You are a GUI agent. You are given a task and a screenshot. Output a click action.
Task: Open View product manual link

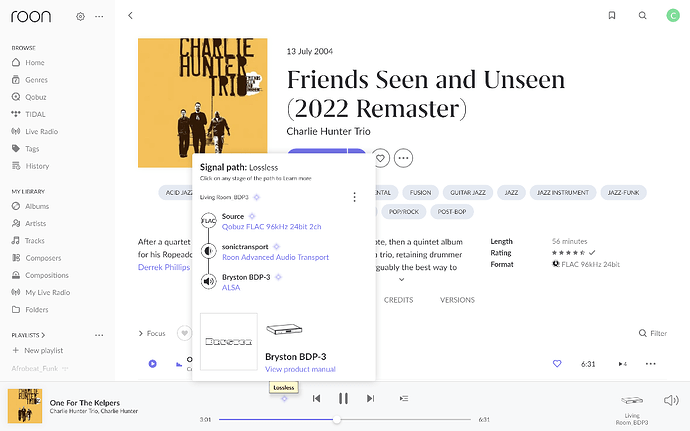(300, 369)
